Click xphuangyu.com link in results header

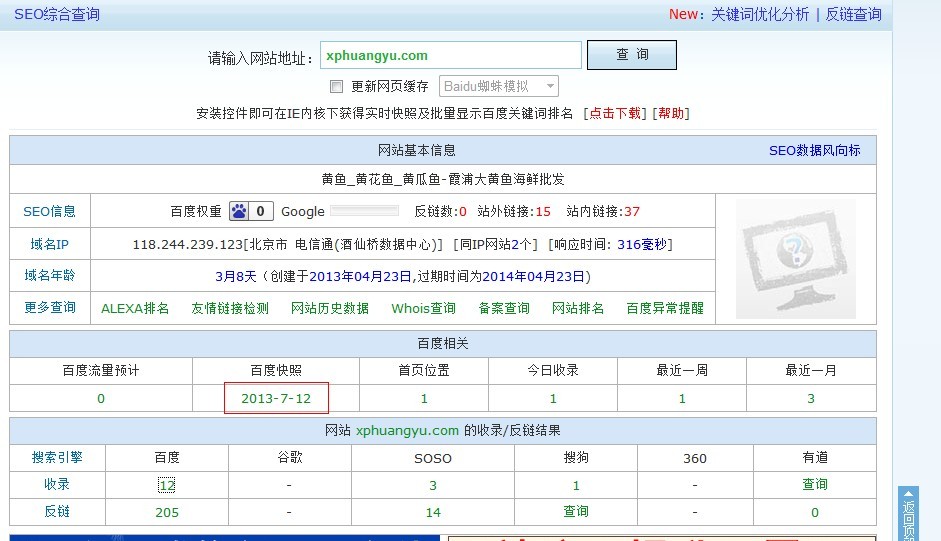point(407,431)
